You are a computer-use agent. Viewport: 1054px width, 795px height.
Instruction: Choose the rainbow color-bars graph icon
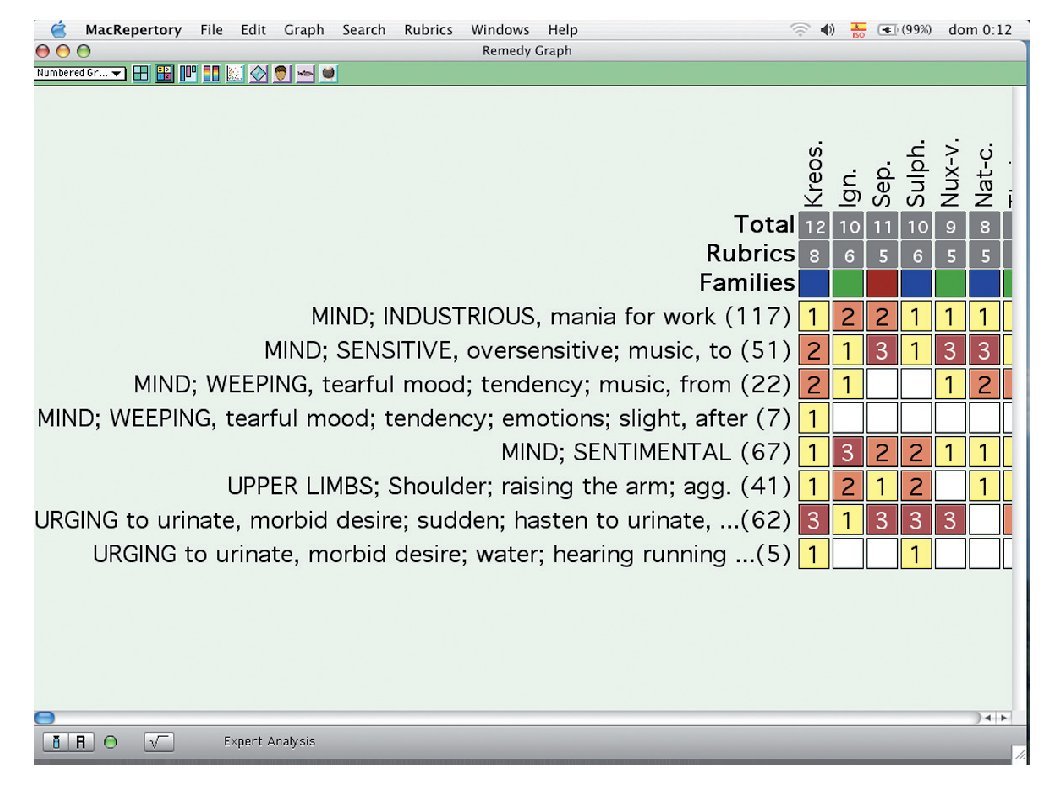coord(211,74)
